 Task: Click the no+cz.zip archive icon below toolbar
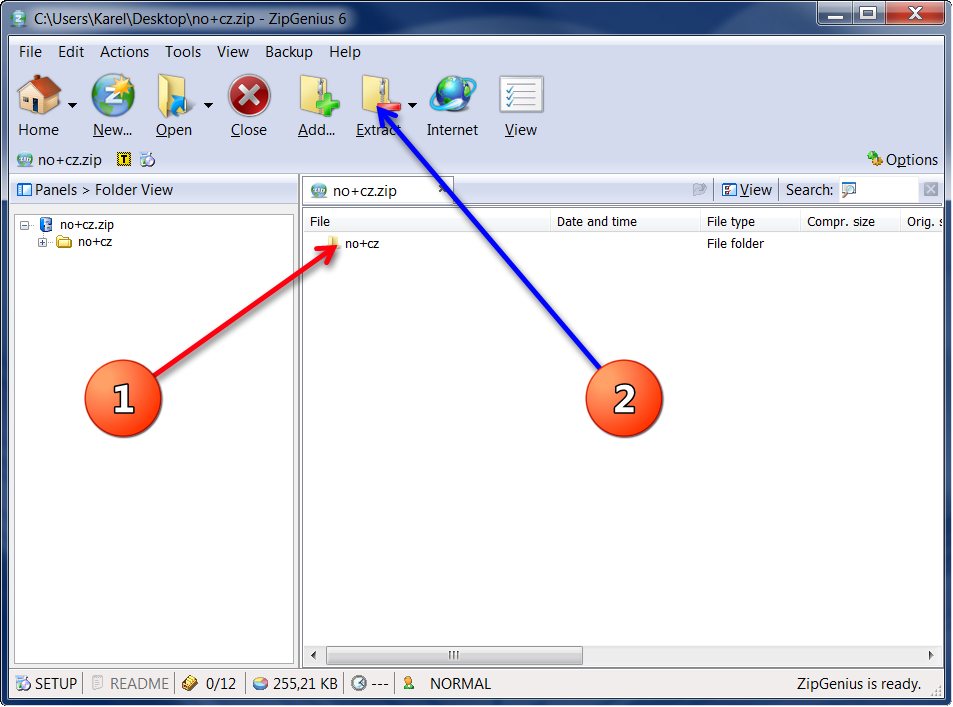tap(25, 160)
